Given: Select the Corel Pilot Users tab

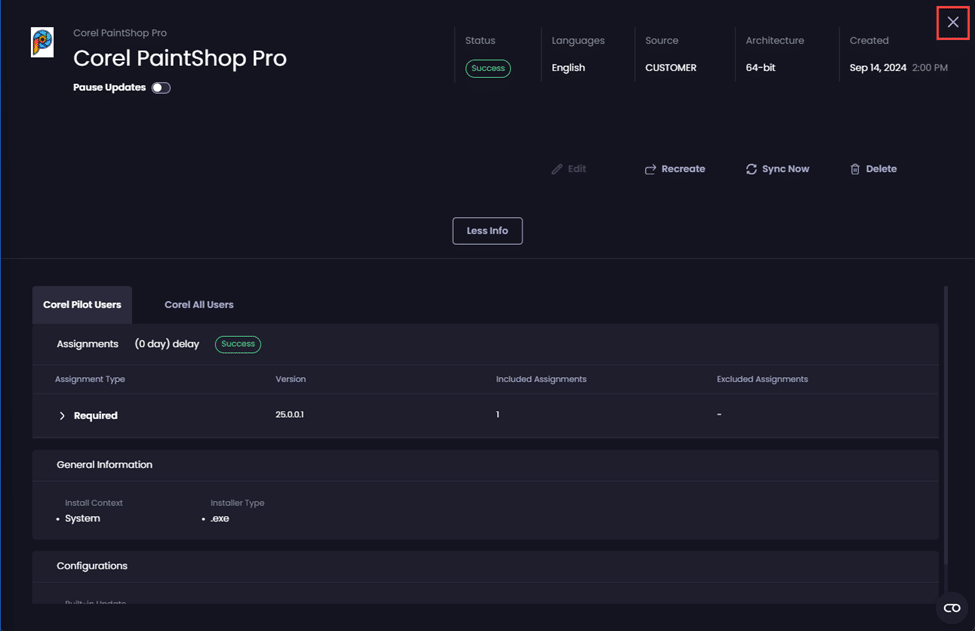Looking at the screenshot, I should tap(82, 305).
